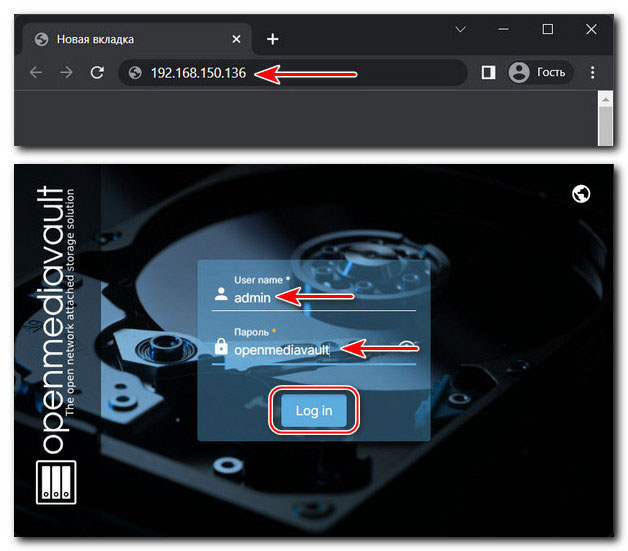Click the browser Back arrow
Image resolution: width=628 pixels, height=551 pixels.
36,72
